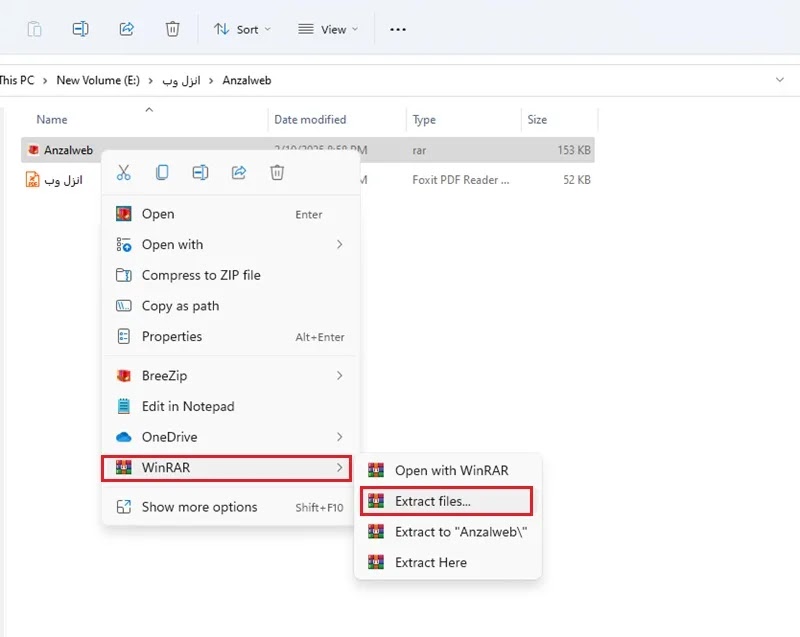
Task: Click the Rename icon in the Explorer toolbar
Action: pos(80,29)
